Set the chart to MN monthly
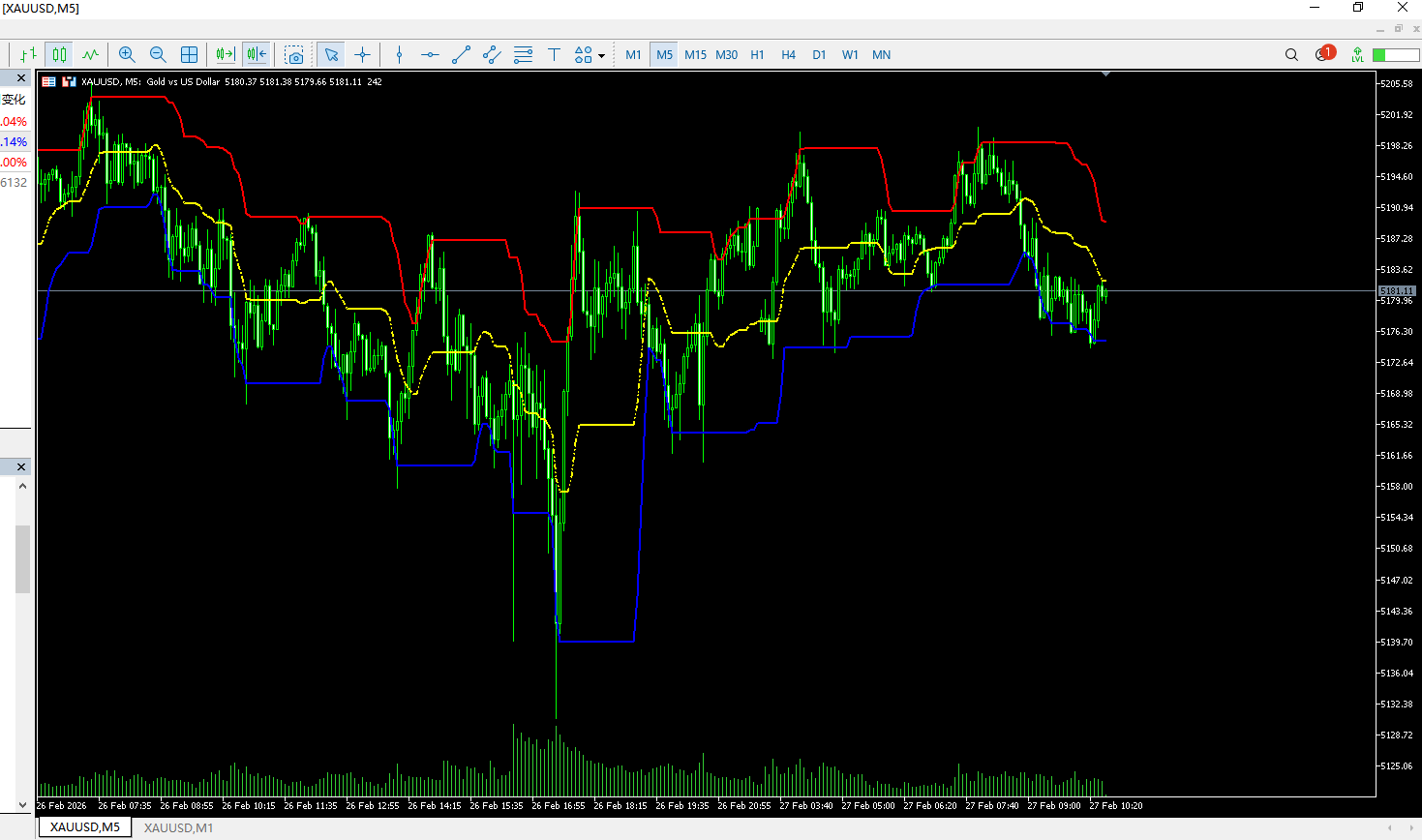 881,55
